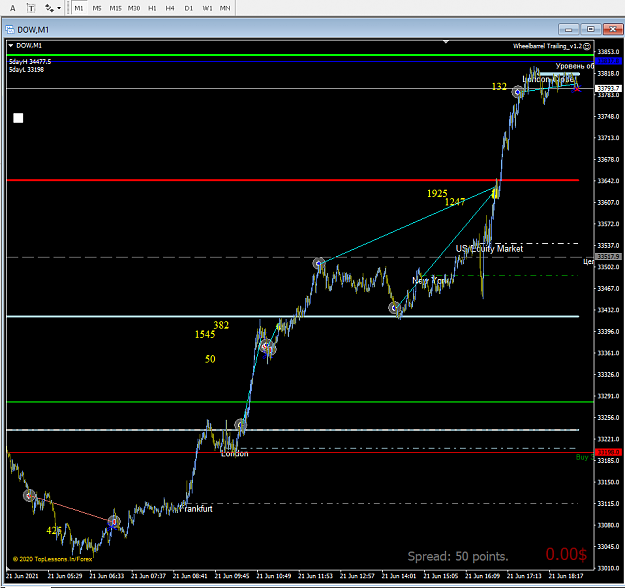Click the toolbar grip before M1
The width and height of the screenshot is (625, 588).
(x=69, y=8)
